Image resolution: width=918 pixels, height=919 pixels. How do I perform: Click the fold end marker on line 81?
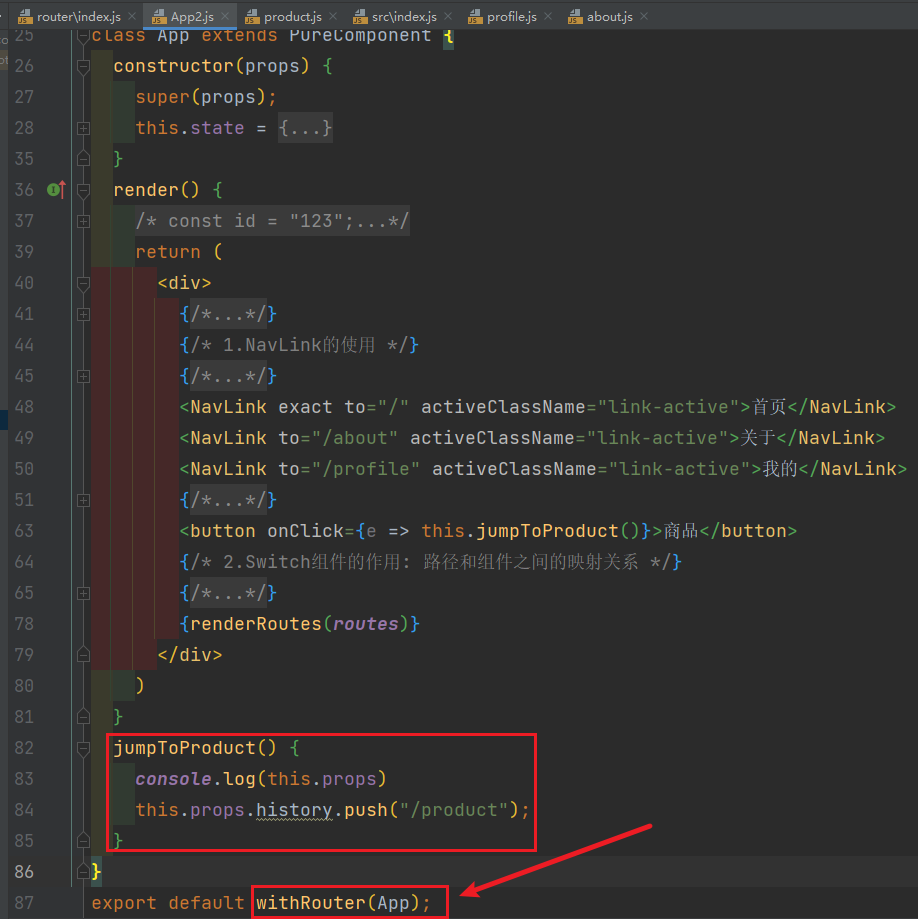83,717
